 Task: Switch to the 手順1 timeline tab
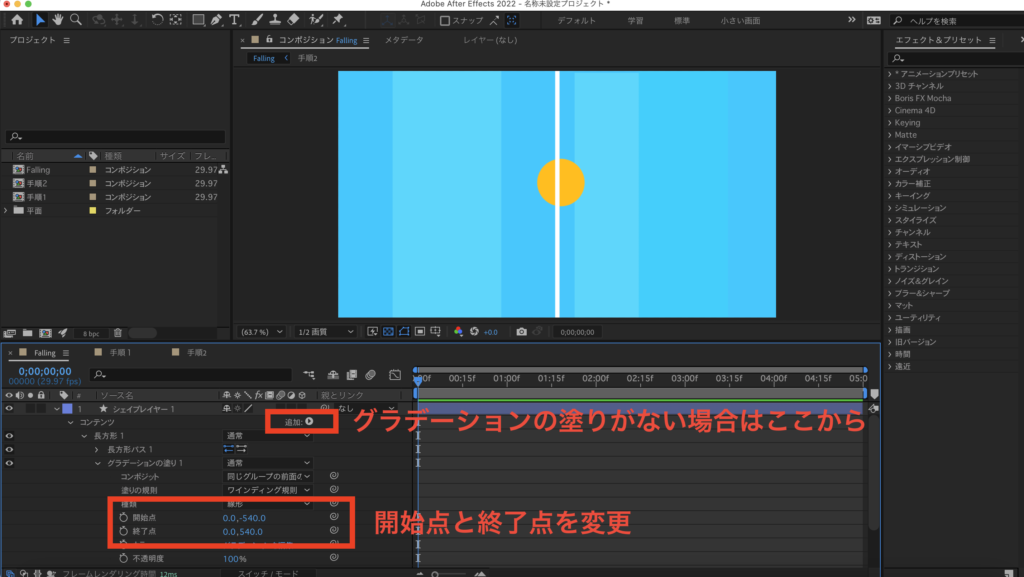tap(120, 353)
